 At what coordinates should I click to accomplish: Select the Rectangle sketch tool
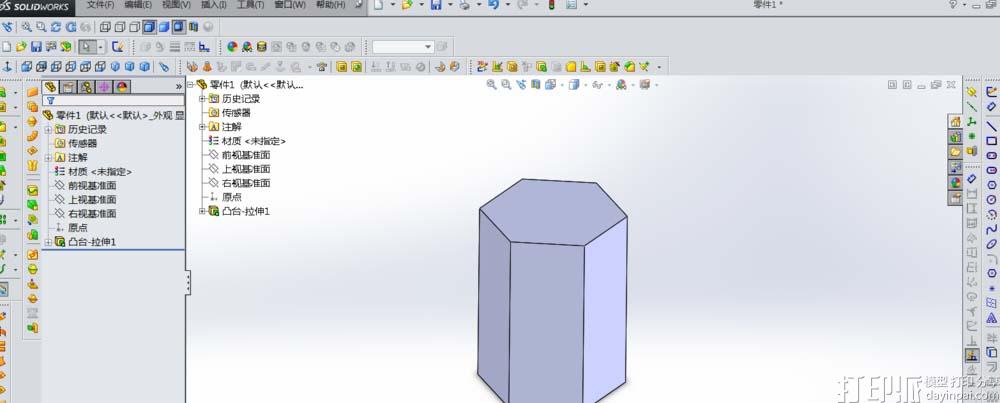coord(992,140)
